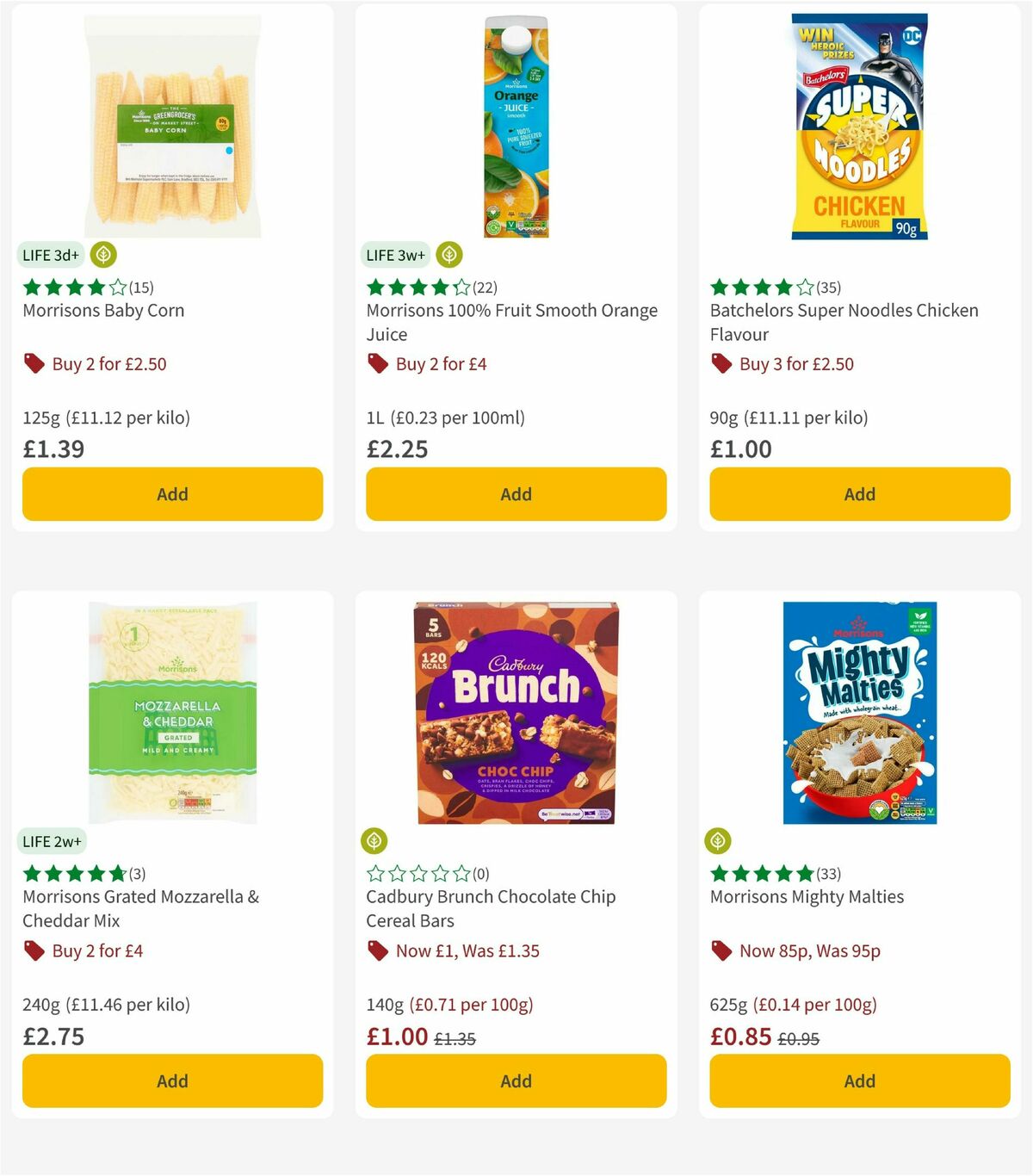Click the red offer tag icon on Super Noodles
This screenshot has width=1033, height=1176.
pos(721,363)
